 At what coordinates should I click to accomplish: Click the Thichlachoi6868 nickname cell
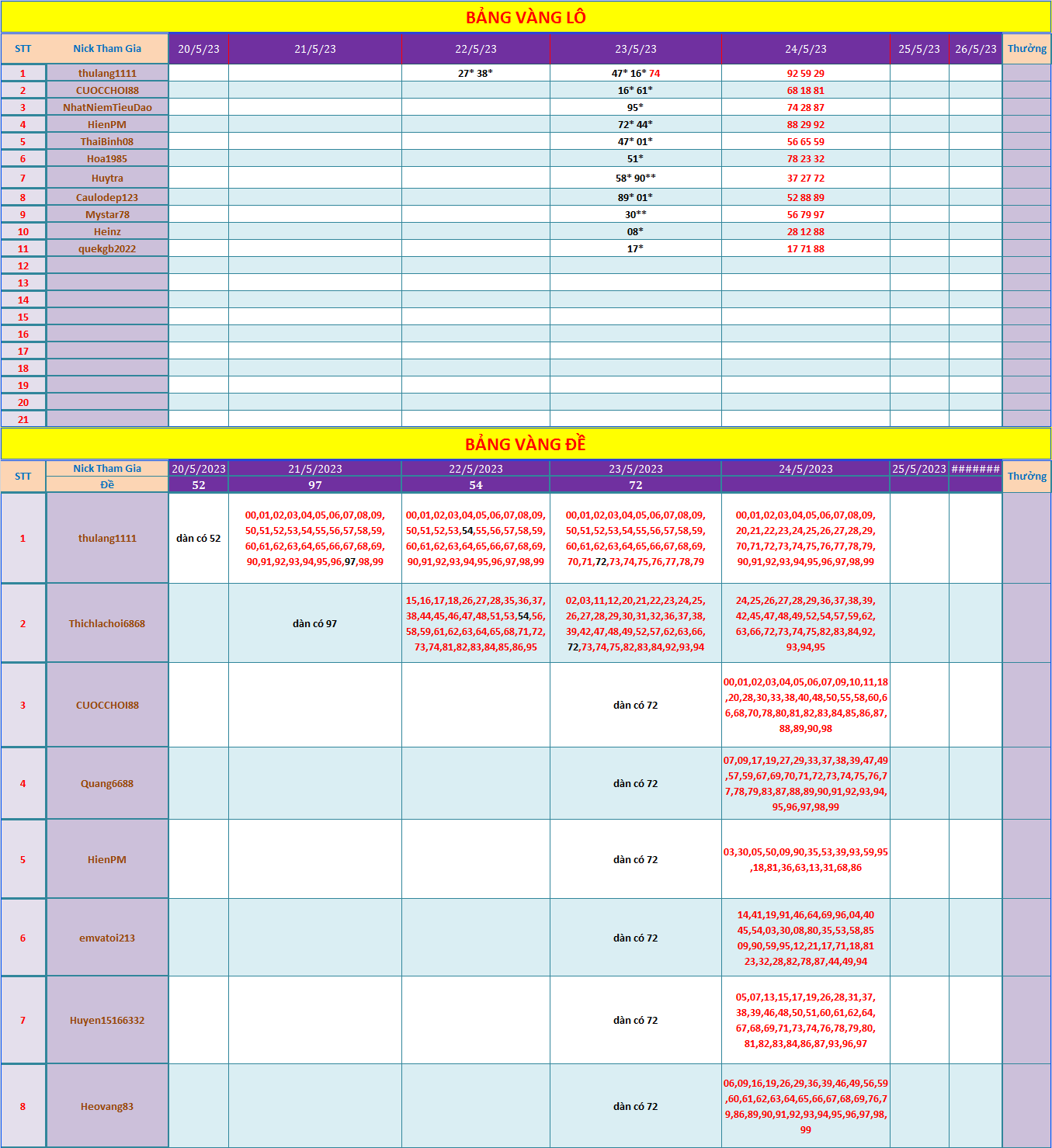107,623
